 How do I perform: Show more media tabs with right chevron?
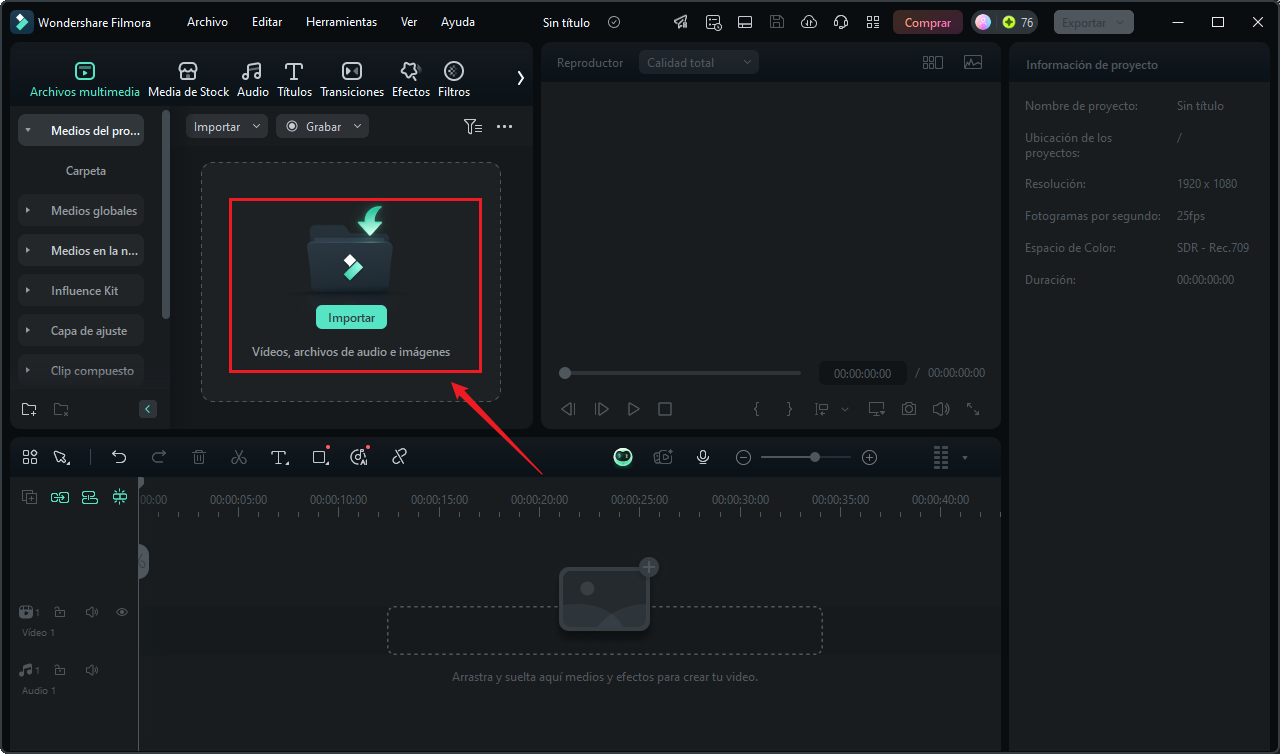520,78
